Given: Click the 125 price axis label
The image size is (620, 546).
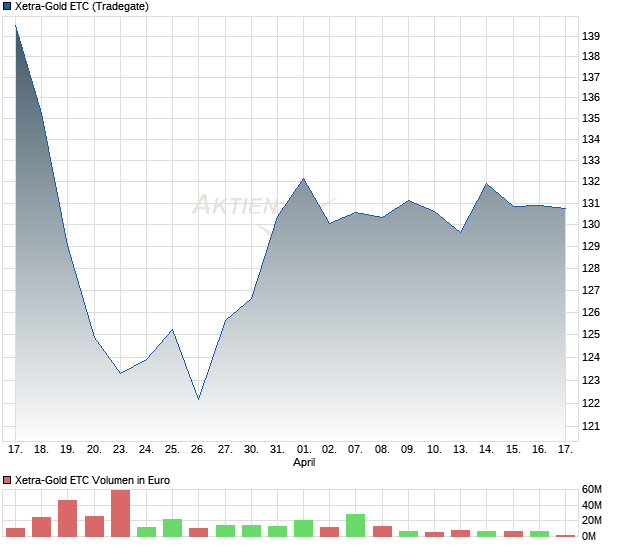Looking at the screenshot, I should click(x=591, y=334).
